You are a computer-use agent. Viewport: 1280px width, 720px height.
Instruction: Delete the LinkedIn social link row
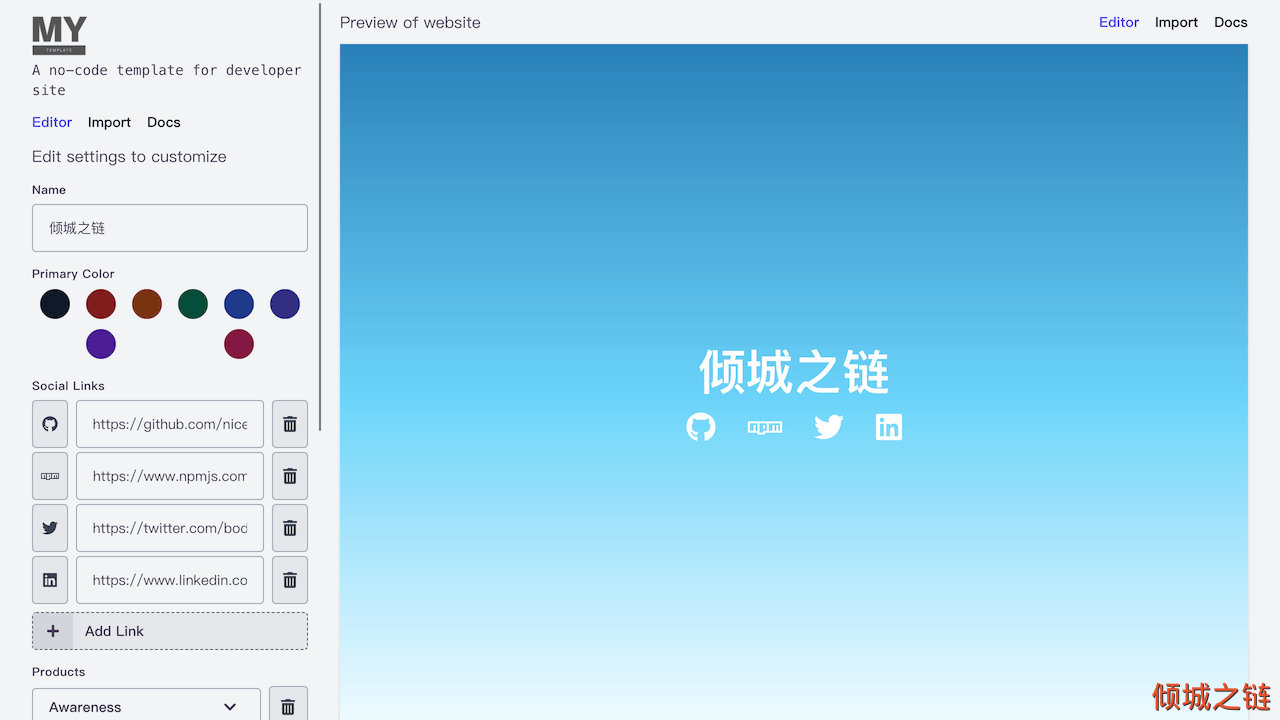(290, 580)
